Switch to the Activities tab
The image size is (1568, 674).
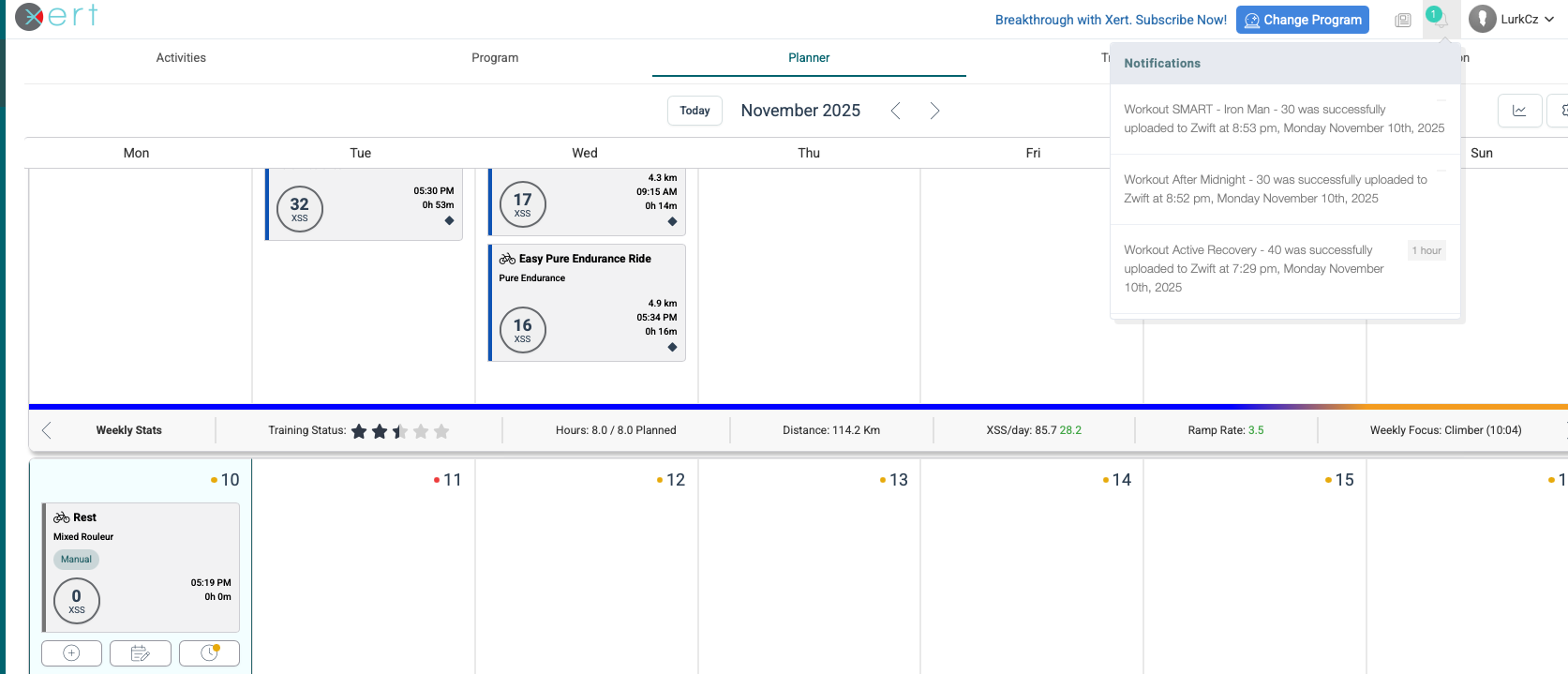(x=181, y=58)
